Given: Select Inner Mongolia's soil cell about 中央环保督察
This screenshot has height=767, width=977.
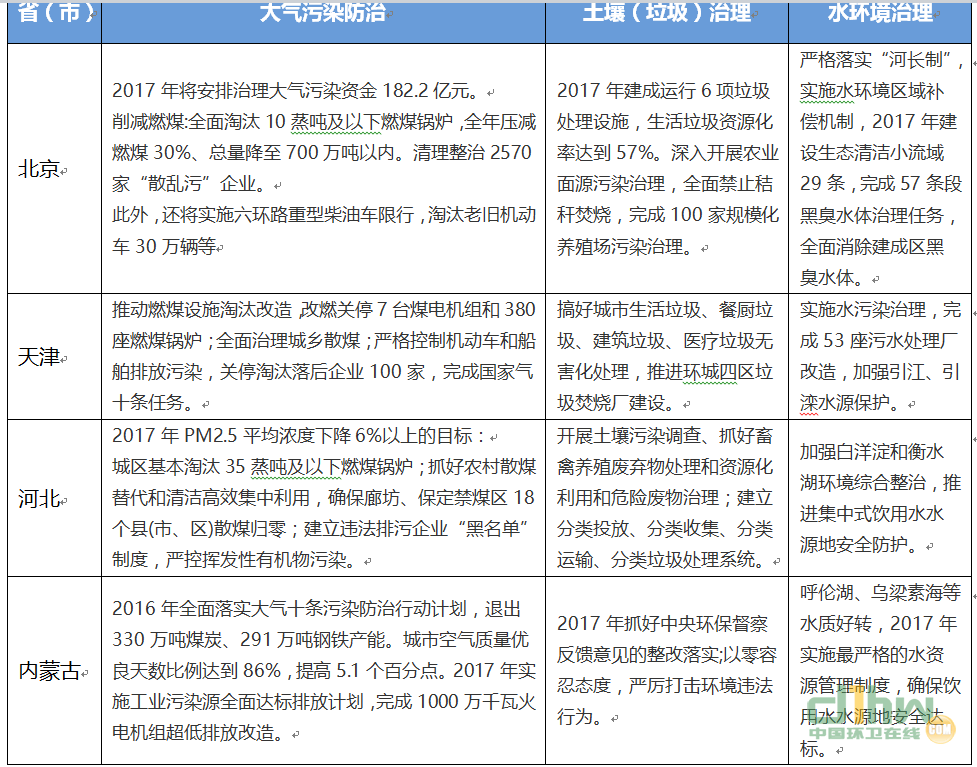Looking at the screenshot, I should tap(666, 670).
